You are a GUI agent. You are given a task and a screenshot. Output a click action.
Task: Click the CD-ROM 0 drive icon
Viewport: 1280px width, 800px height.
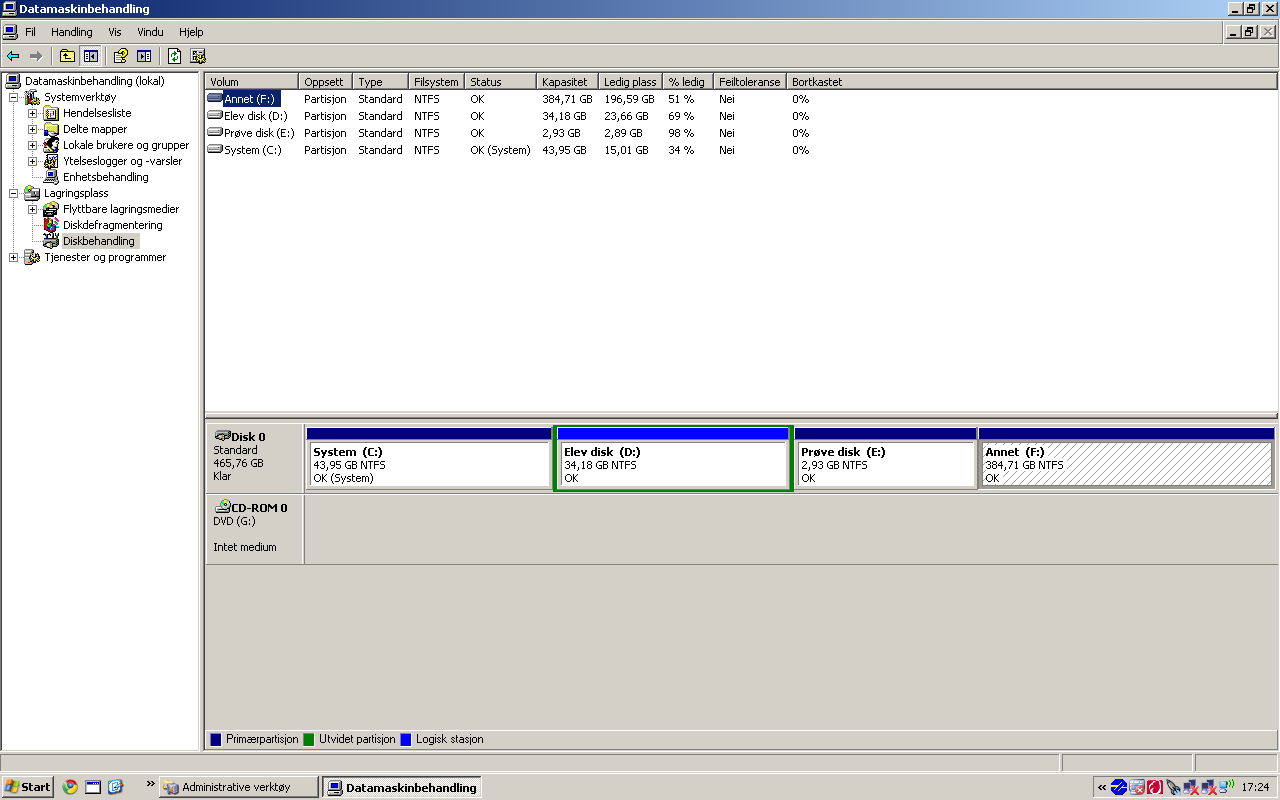(222, 507)
